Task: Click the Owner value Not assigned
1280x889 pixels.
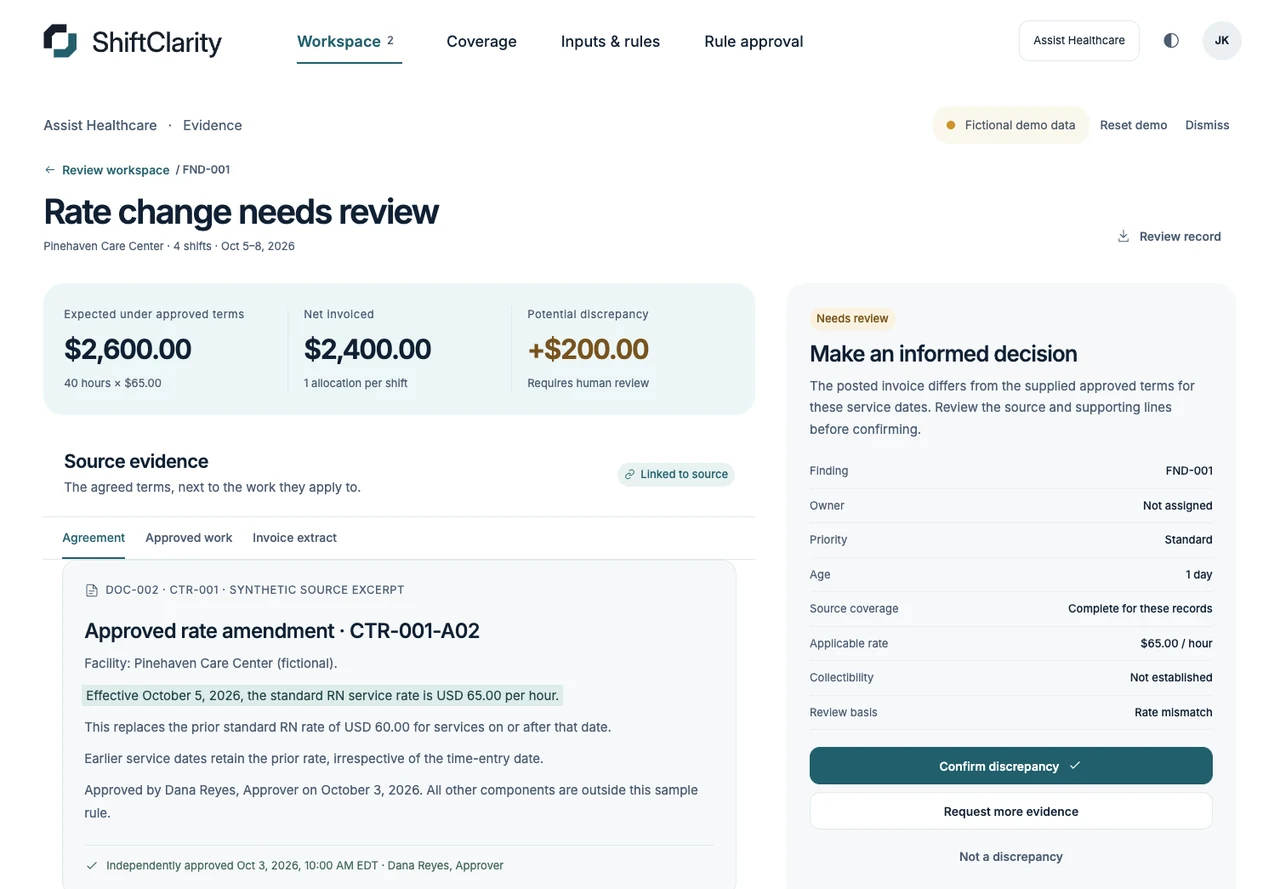Action: pyautogui.click(x=1178, y=506)
